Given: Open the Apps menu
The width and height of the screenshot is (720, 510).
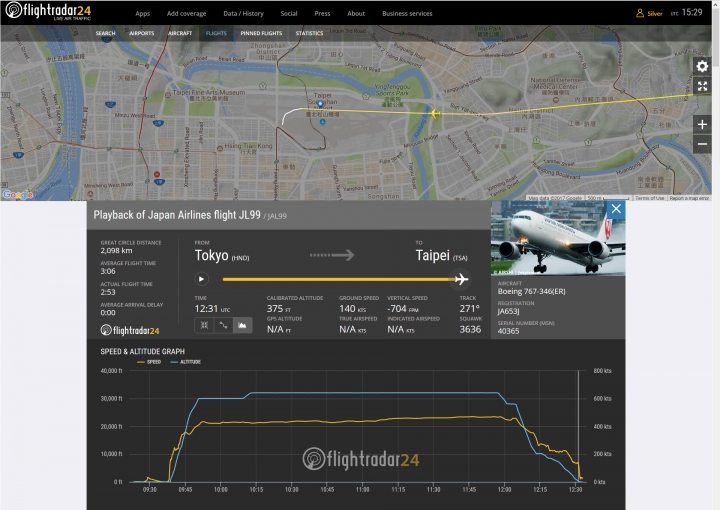Looking at the screenshot, I should (142, 14).
